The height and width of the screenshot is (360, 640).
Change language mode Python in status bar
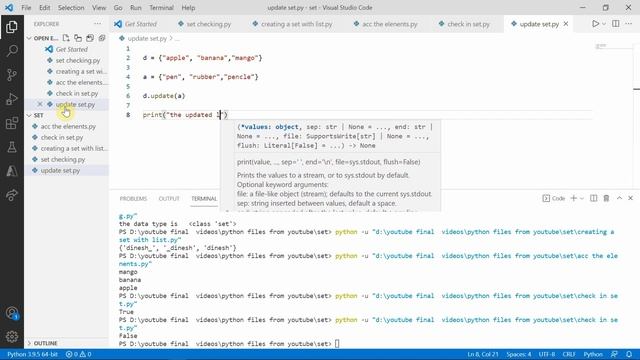(x=593, y=354)
